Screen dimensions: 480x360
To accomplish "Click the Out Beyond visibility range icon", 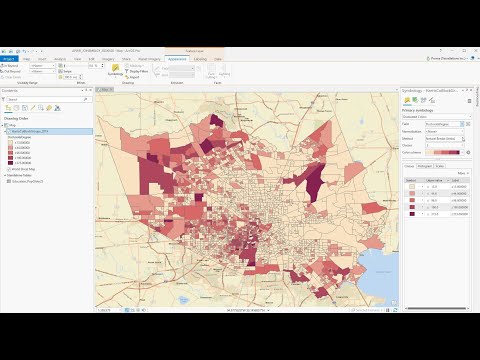I will (x=2, y=71).
